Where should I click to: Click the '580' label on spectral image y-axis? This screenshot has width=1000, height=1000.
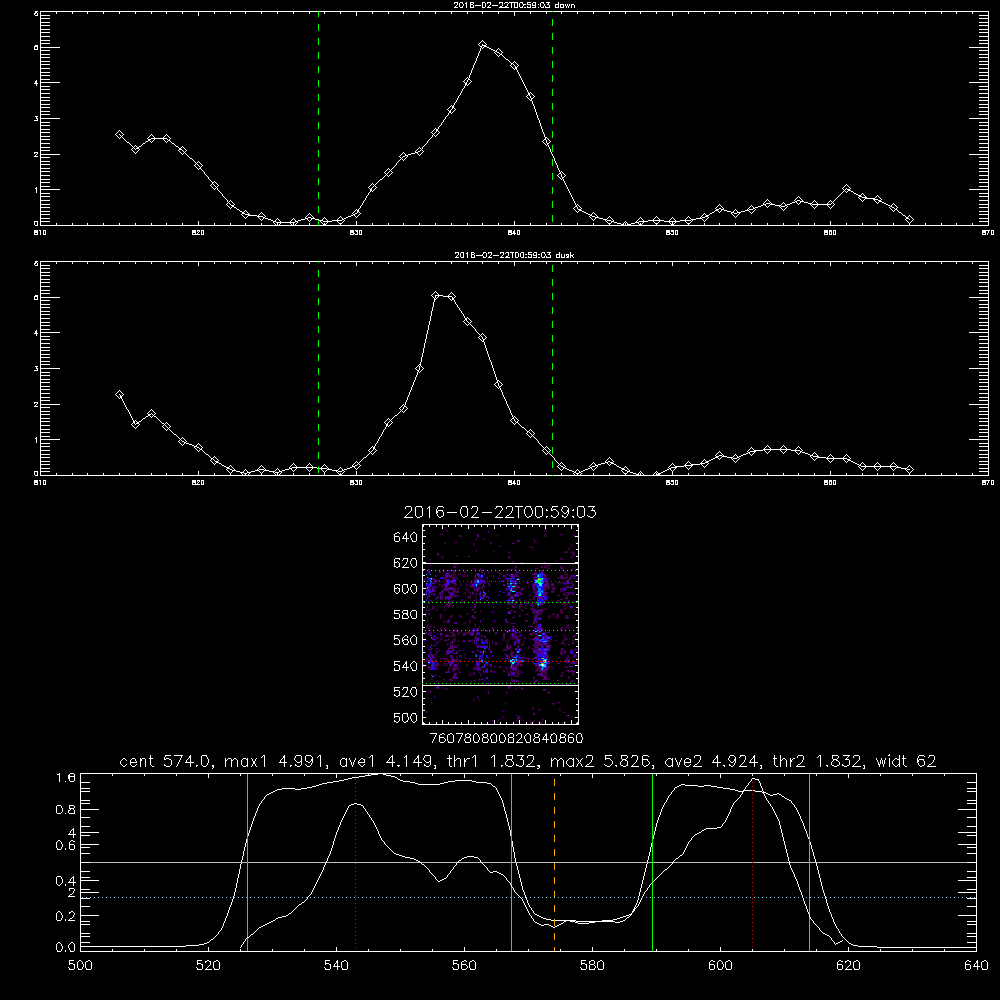point(406,614)
